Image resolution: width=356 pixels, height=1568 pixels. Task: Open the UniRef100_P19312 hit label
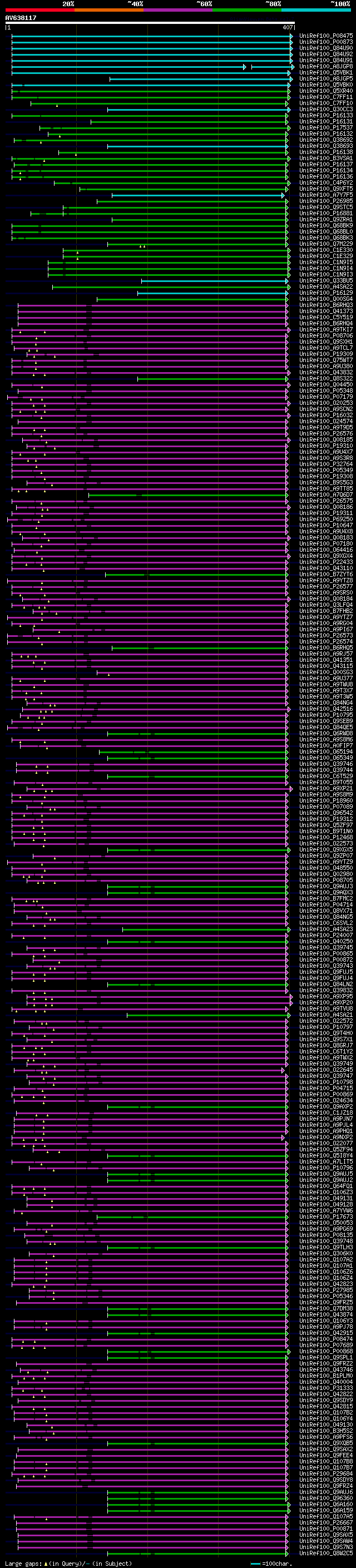pos(326,819)
